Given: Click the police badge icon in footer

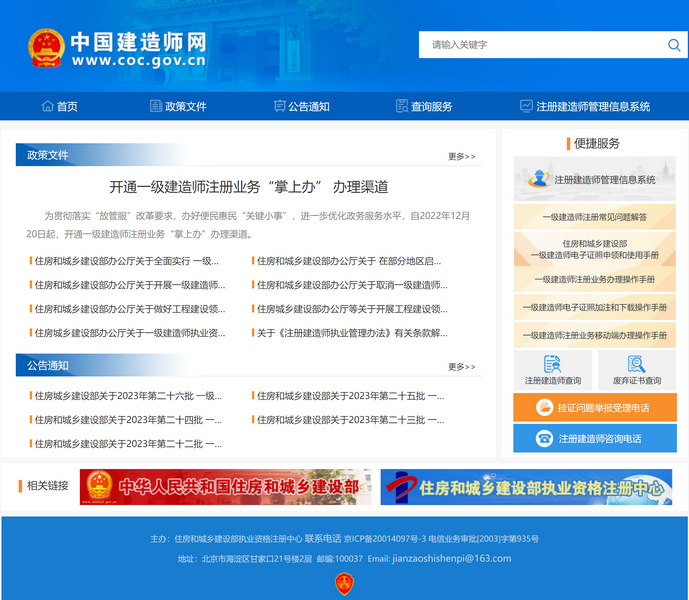Looking at the screenshot, I should coord(344,583).
